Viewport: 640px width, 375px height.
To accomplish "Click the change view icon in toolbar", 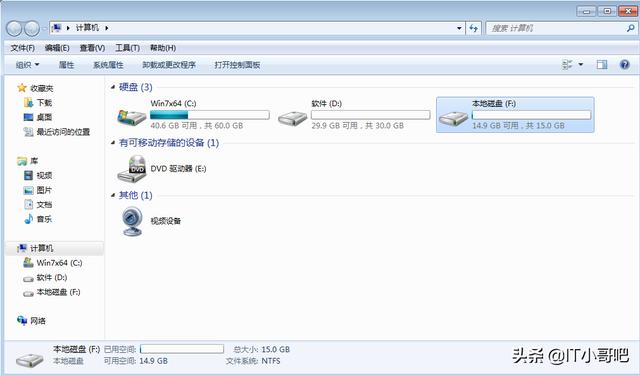I will (567, 64).
